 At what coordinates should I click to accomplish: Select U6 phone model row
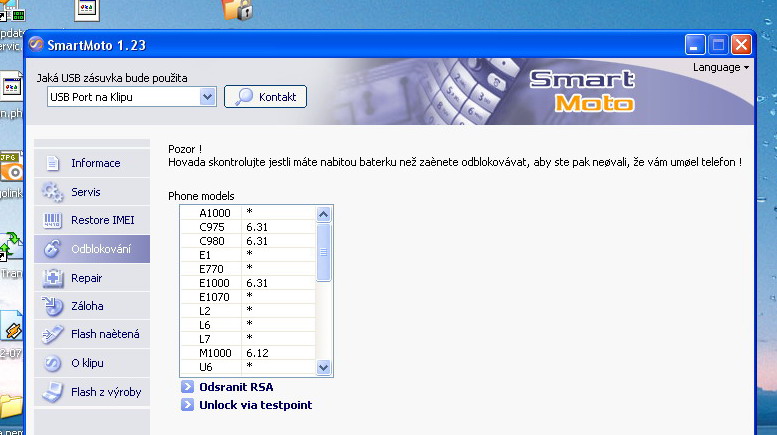[x=248, y=367]
